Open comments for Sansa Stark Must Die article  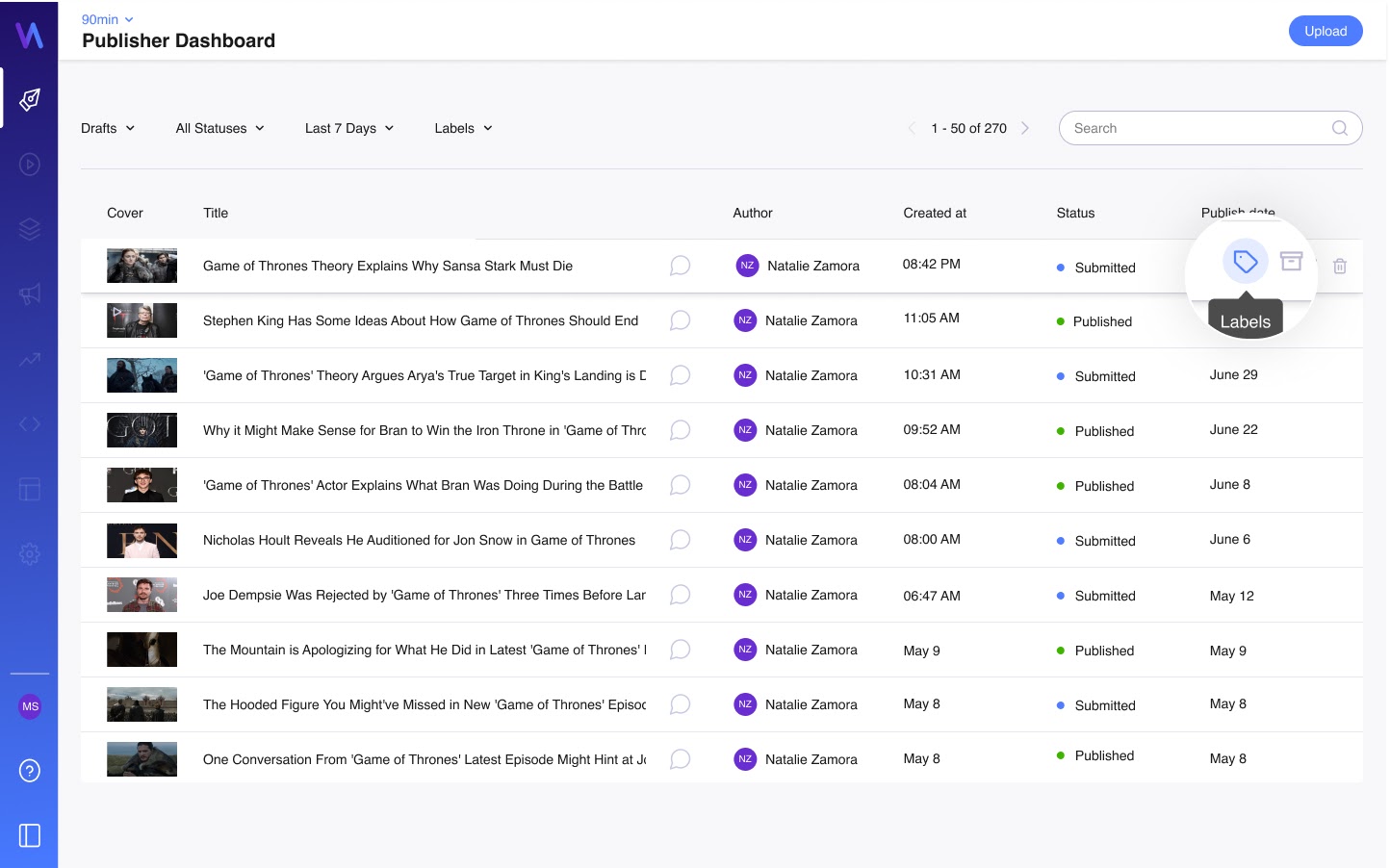pos(680,266)
